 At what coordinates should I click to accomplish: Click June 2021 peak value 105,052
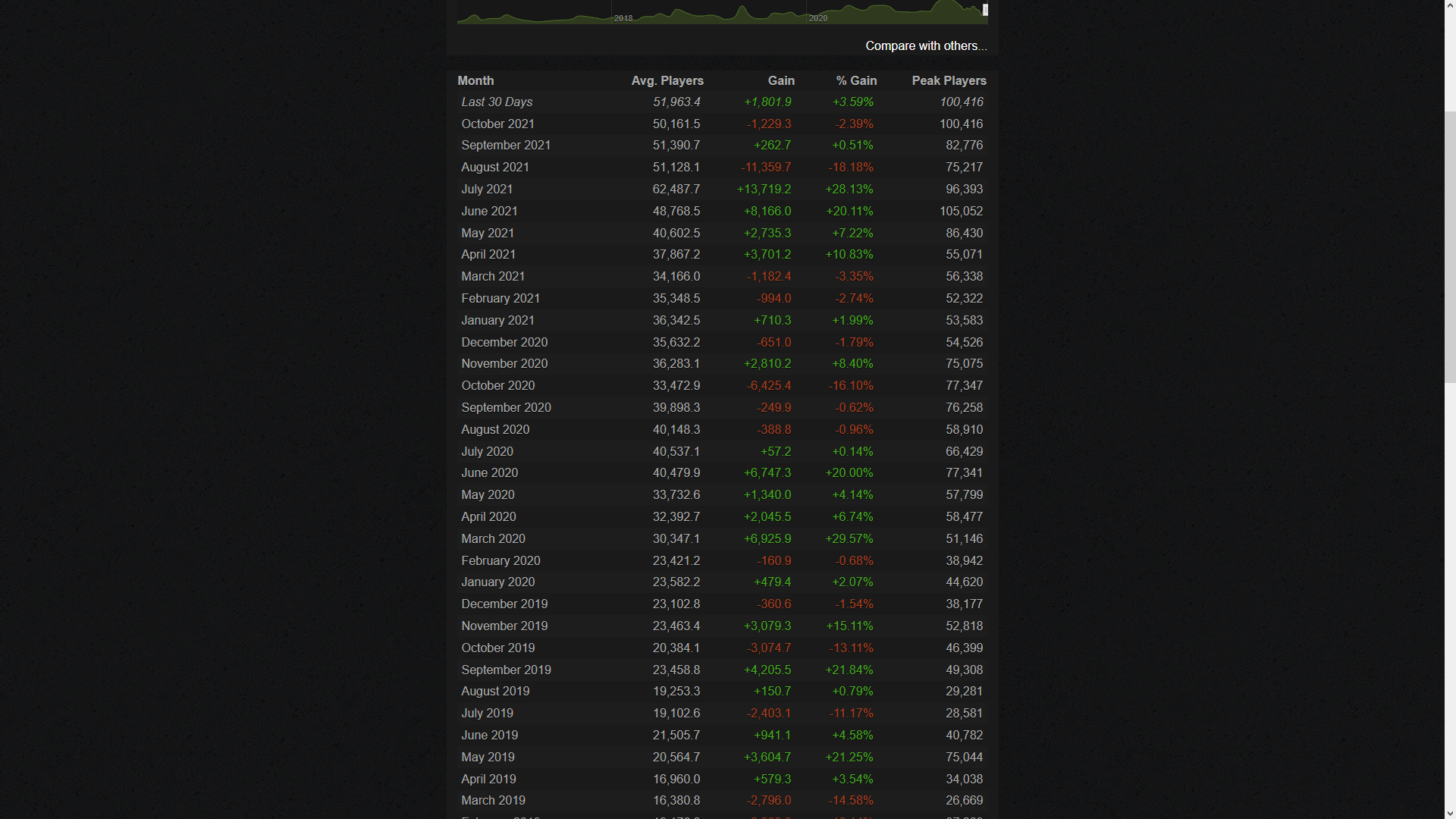pyautogui.click(x=961, y=212)
